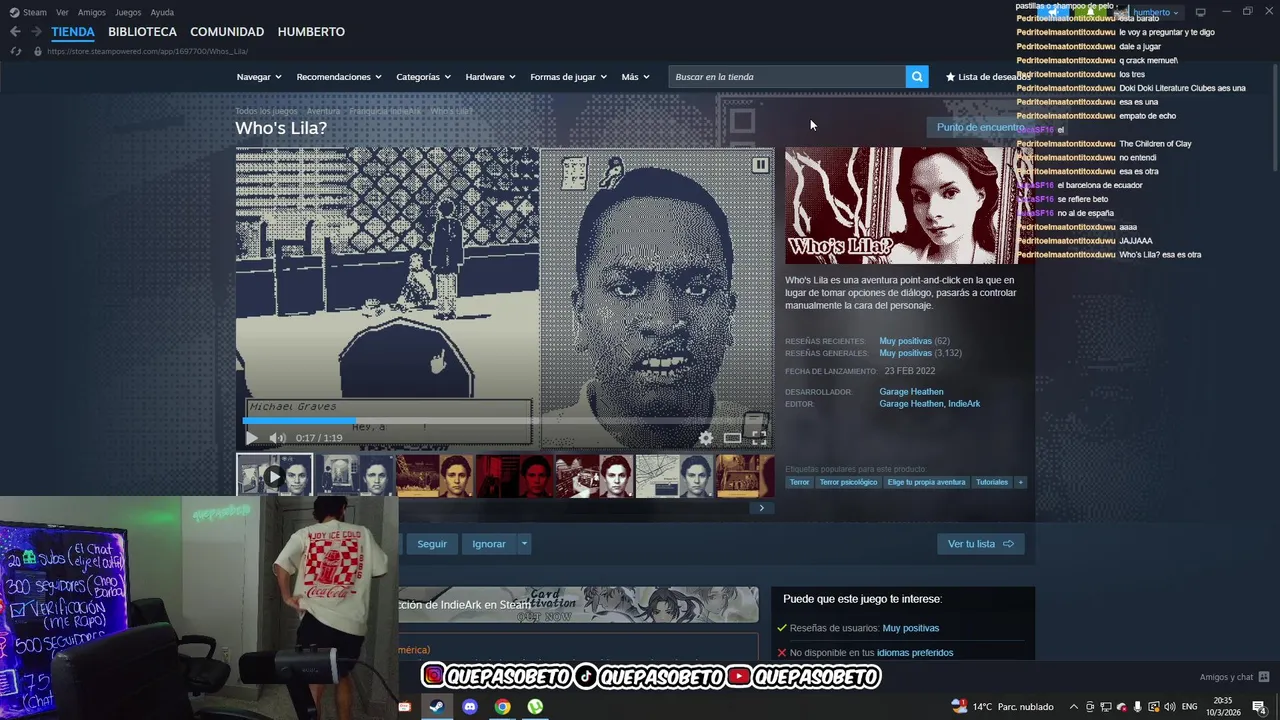
Task: Open the Ver menu
Action: [62, 12]
